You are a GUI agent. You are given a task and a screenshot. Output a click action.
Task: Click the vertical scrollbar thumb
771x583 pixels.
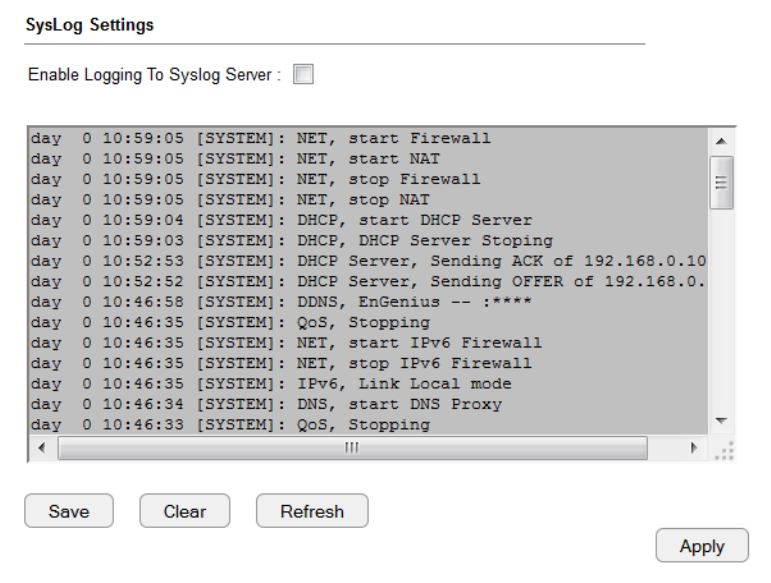click(x=721, y=182)
